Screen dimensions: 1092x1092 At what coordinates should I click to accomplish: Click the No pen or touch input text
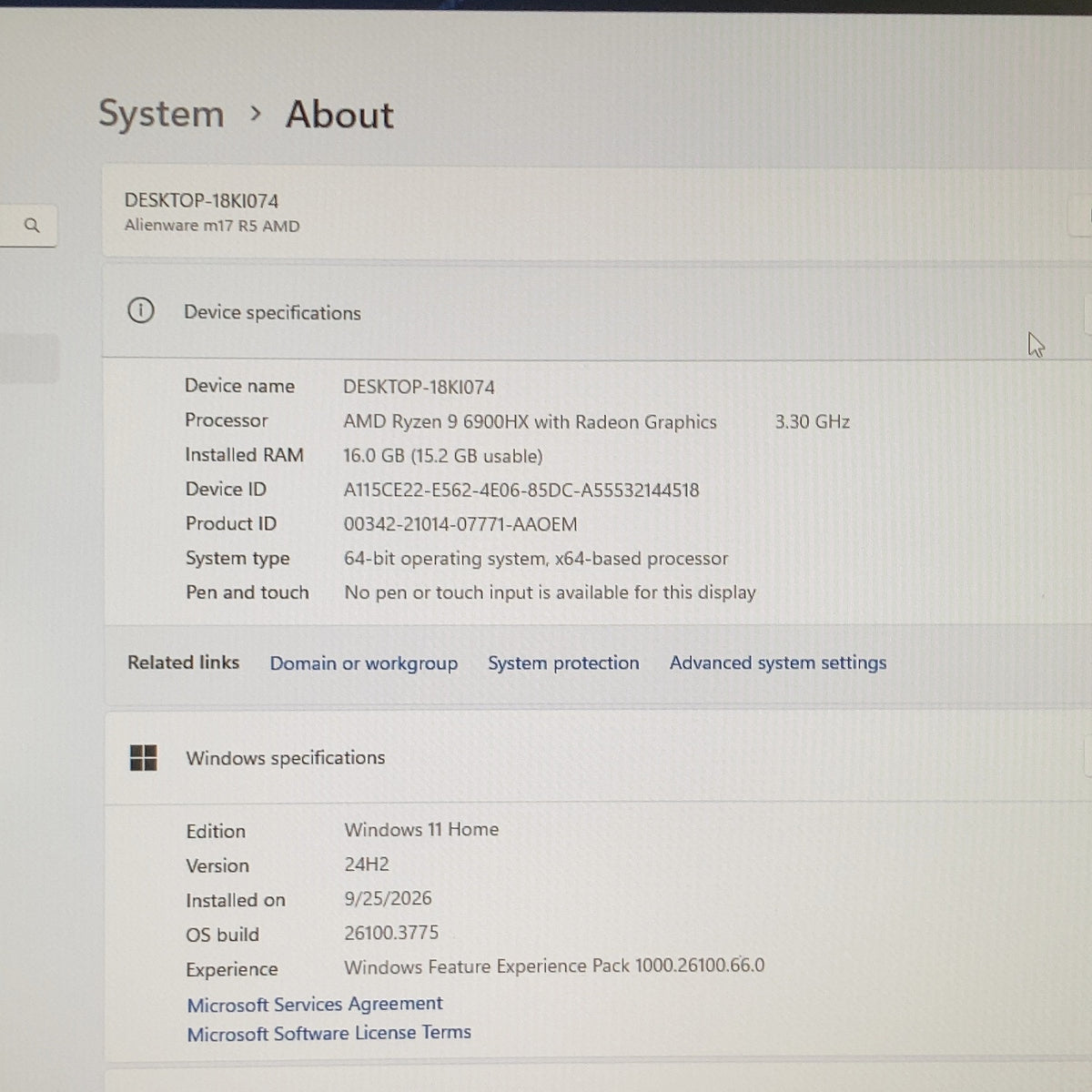(550, 592)
